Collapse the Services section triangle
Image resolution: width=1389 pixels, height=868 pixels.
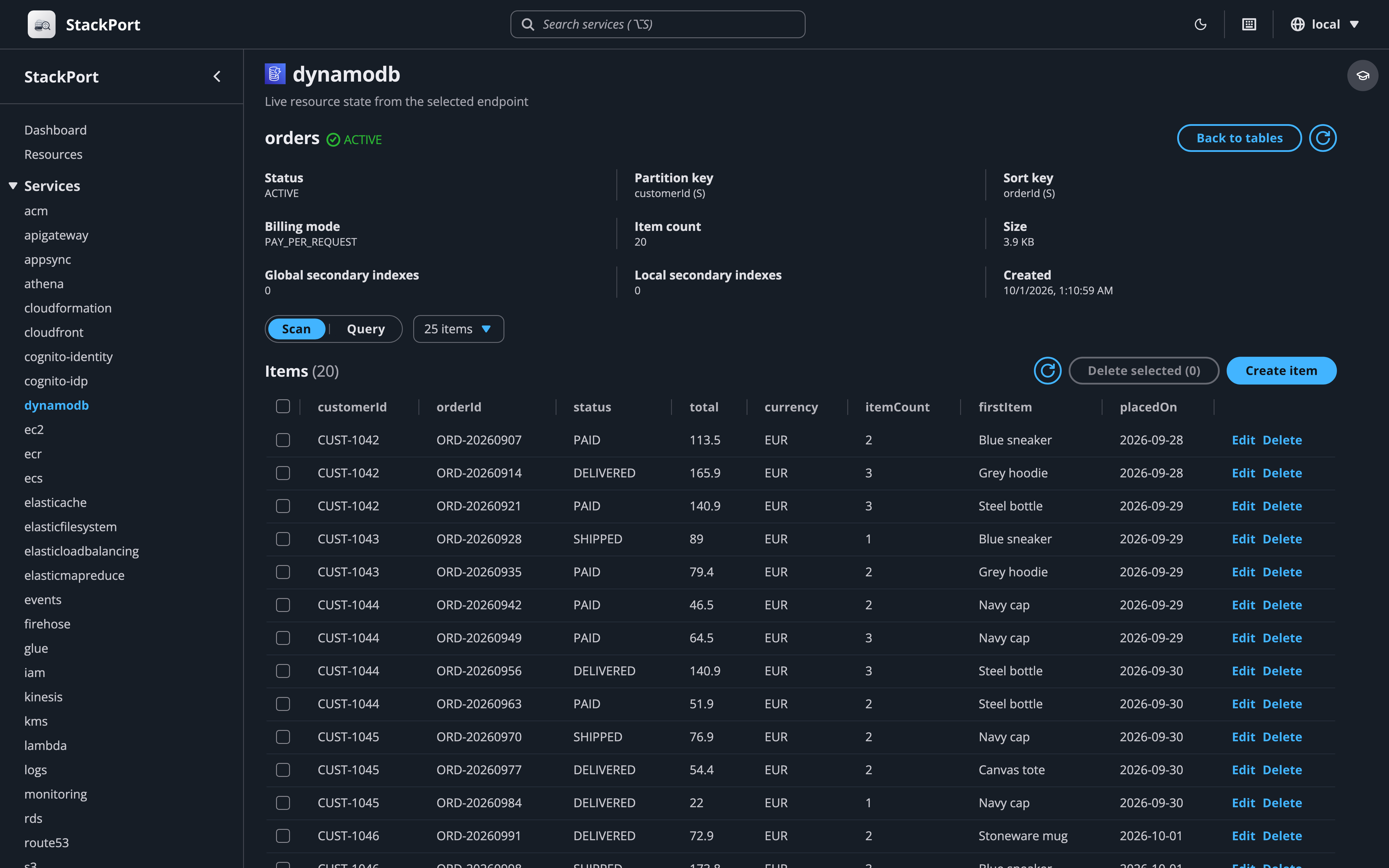click(x=13, y=185)
